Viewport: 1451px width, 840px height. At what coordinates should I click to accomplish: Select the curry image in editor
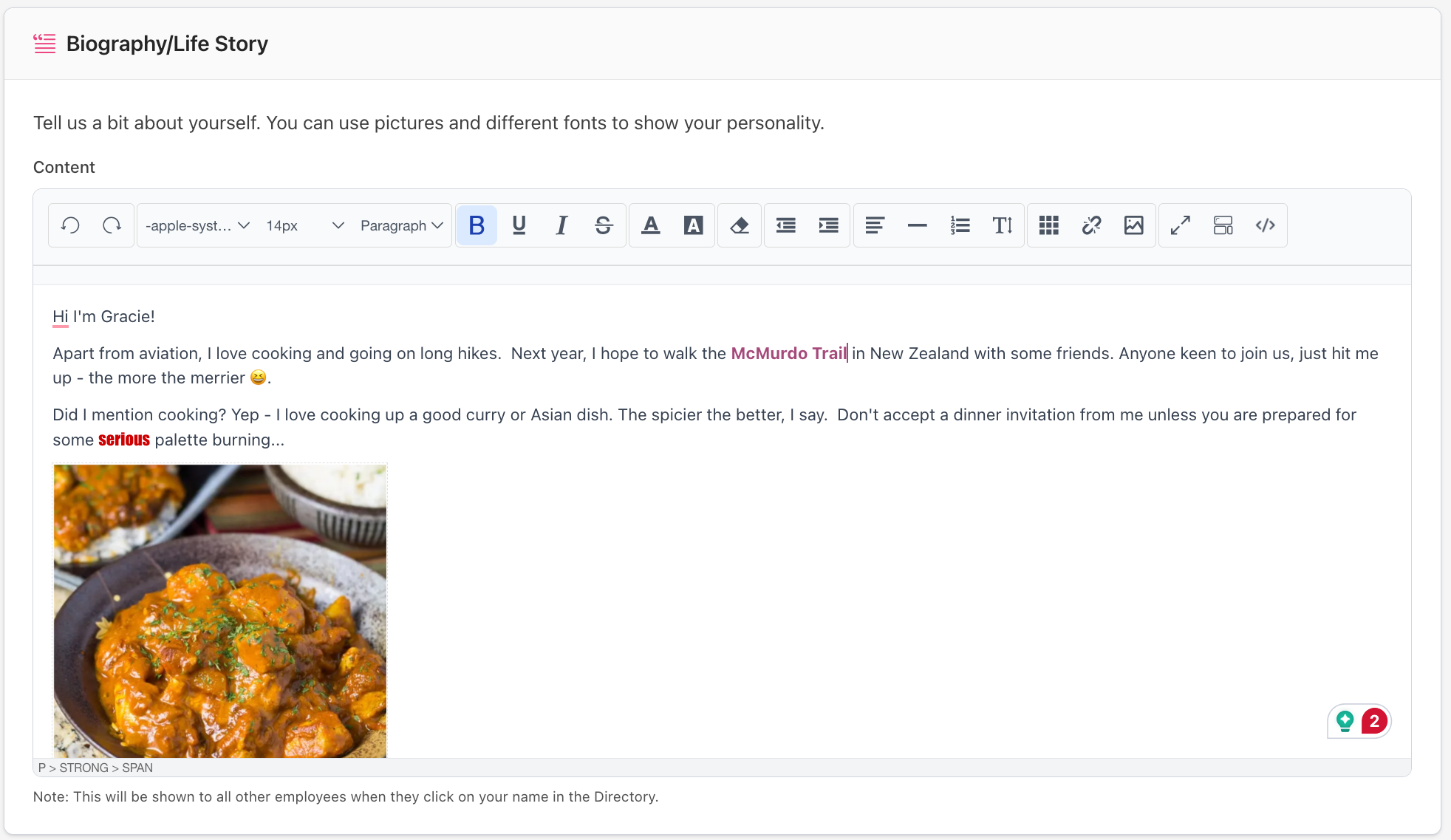click(x=220, y=610)
